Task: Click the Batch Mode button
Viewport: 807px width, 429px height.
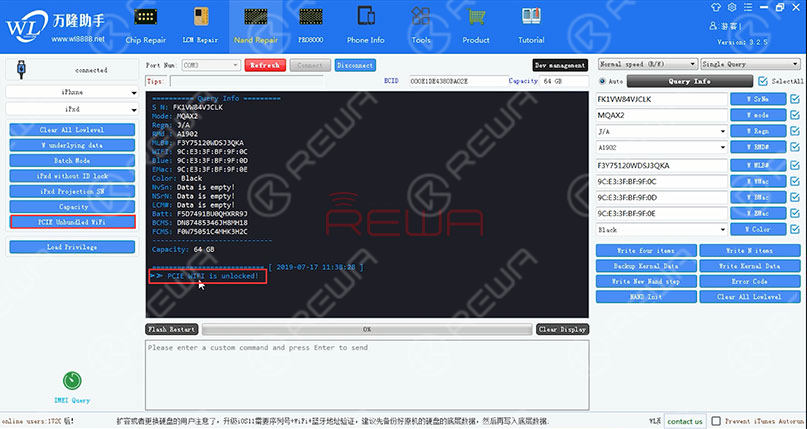Action: [x=73, y=160]
